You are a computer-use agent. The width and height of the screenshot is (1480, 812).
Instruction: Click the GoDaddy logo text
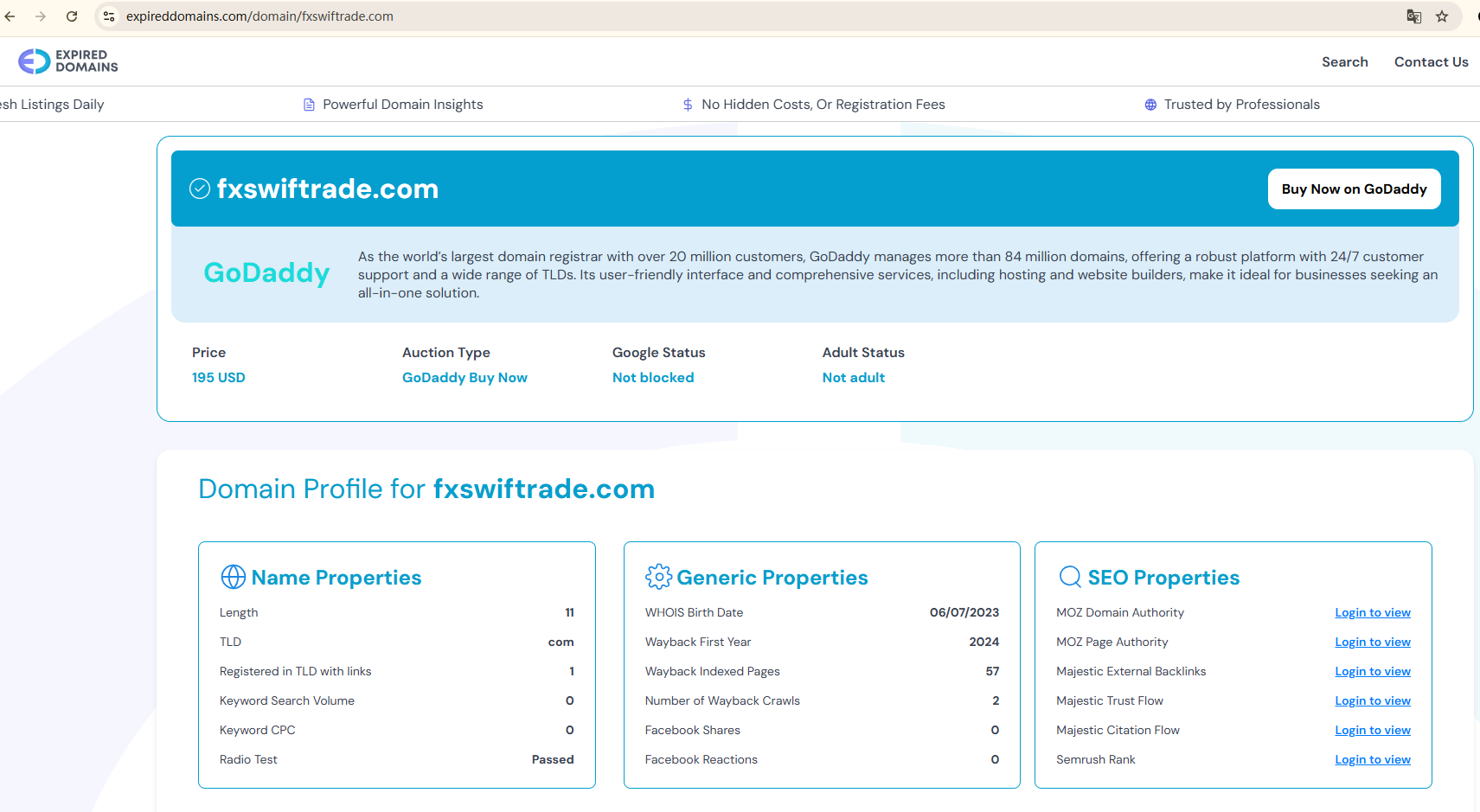pos(266,273)
